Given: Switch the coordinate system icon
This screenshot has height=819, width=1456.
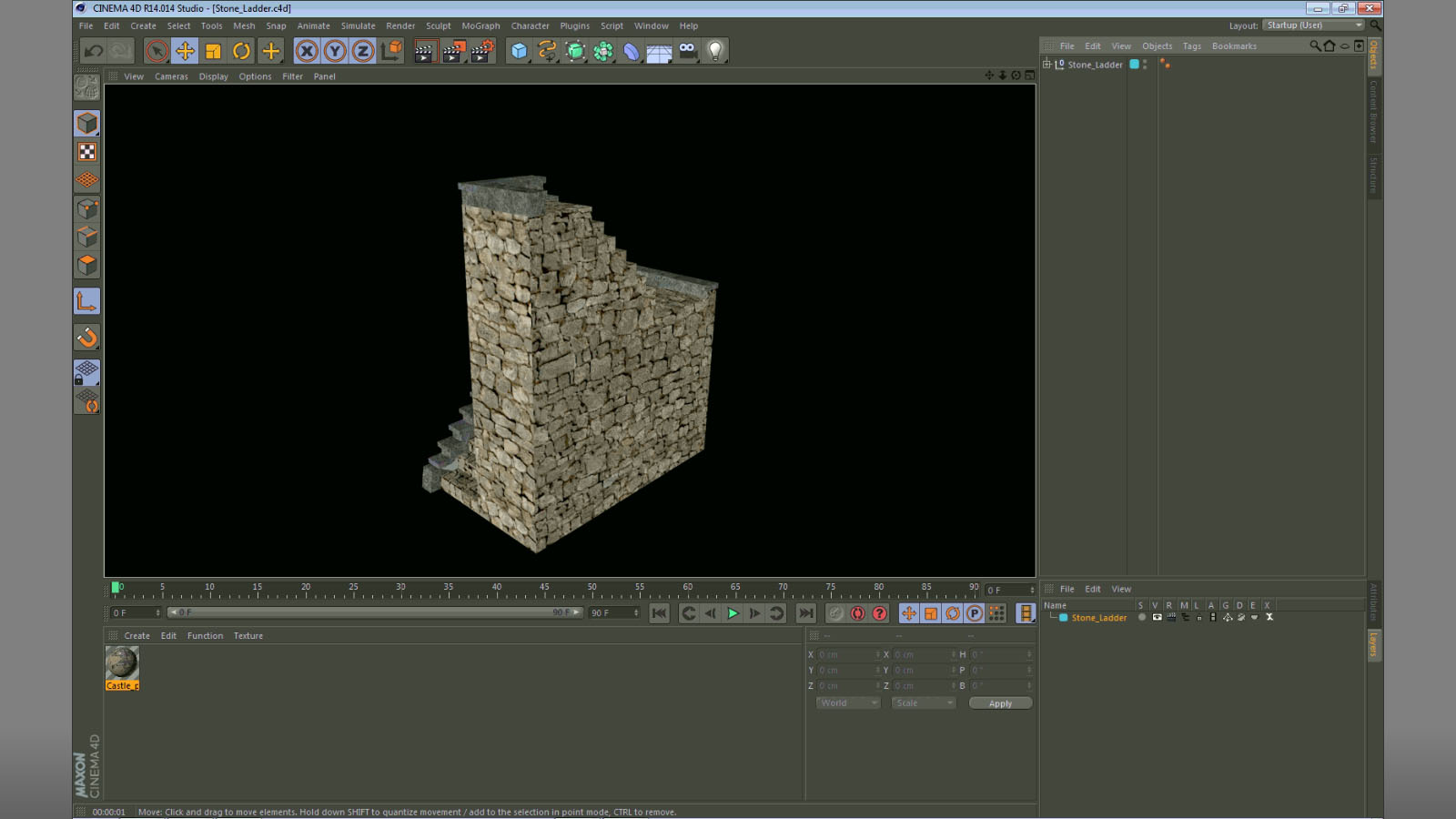Looking at the screenshot, I should (x=391, y=51).
